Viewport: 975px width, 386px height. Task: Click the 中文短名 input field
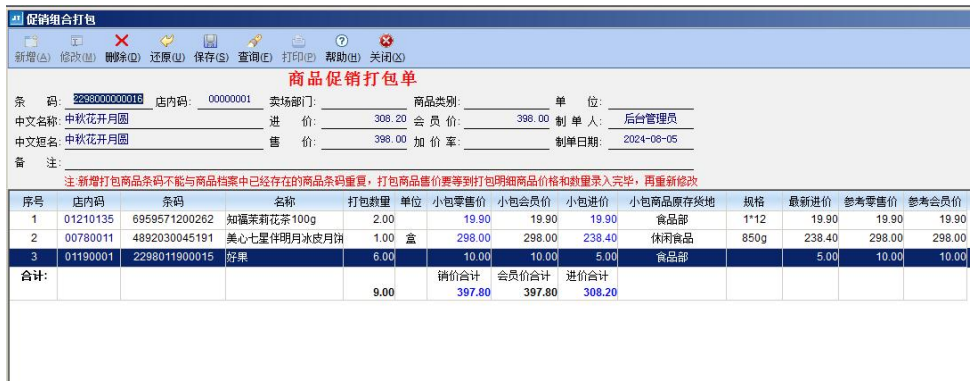coord(164,140)
